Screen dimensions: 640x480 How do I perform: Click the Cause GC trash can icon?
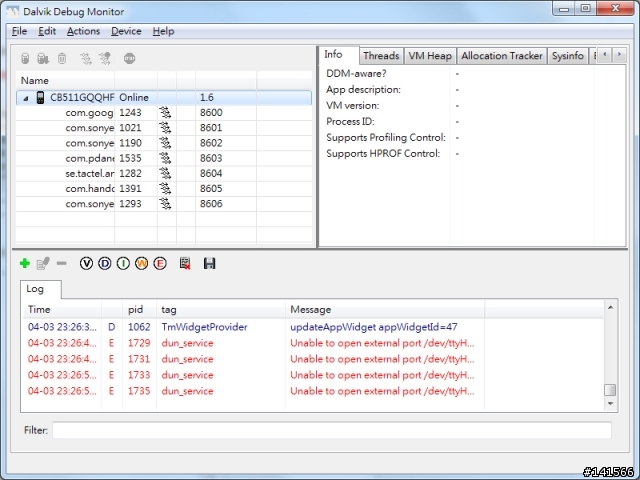(x=62, y=58)
